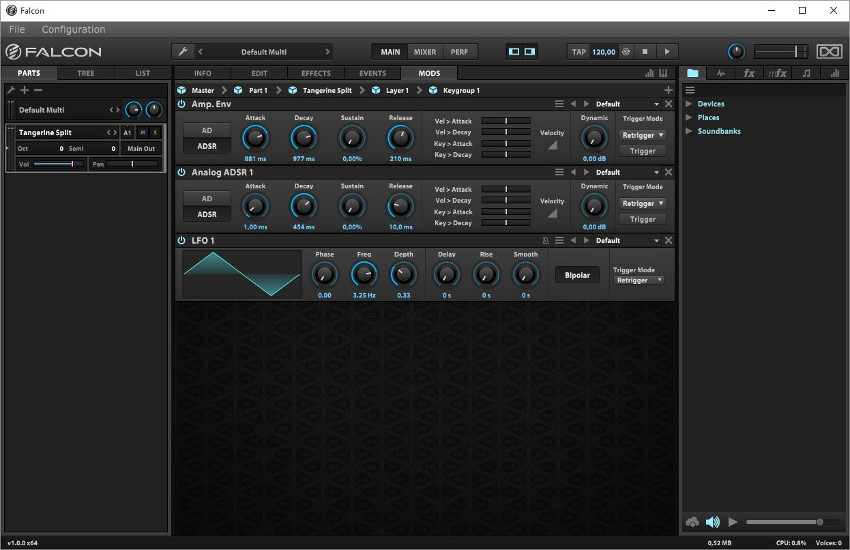Open Analog ADSR 1 Retrigger mode dropdown

642,204
